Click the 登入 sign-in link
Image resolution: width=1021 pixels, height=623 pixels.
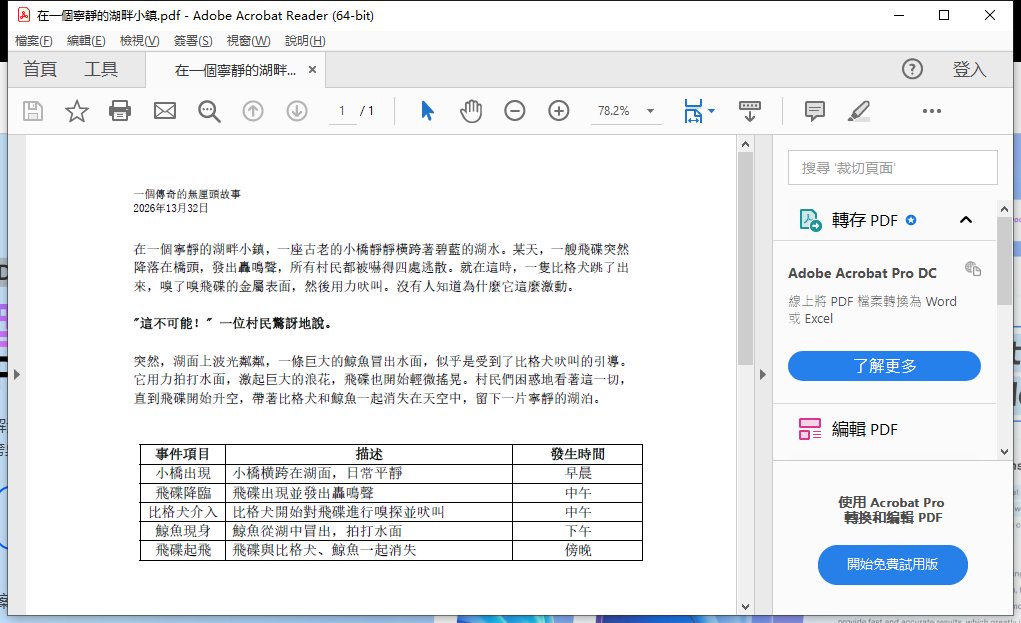pos(969,70)
